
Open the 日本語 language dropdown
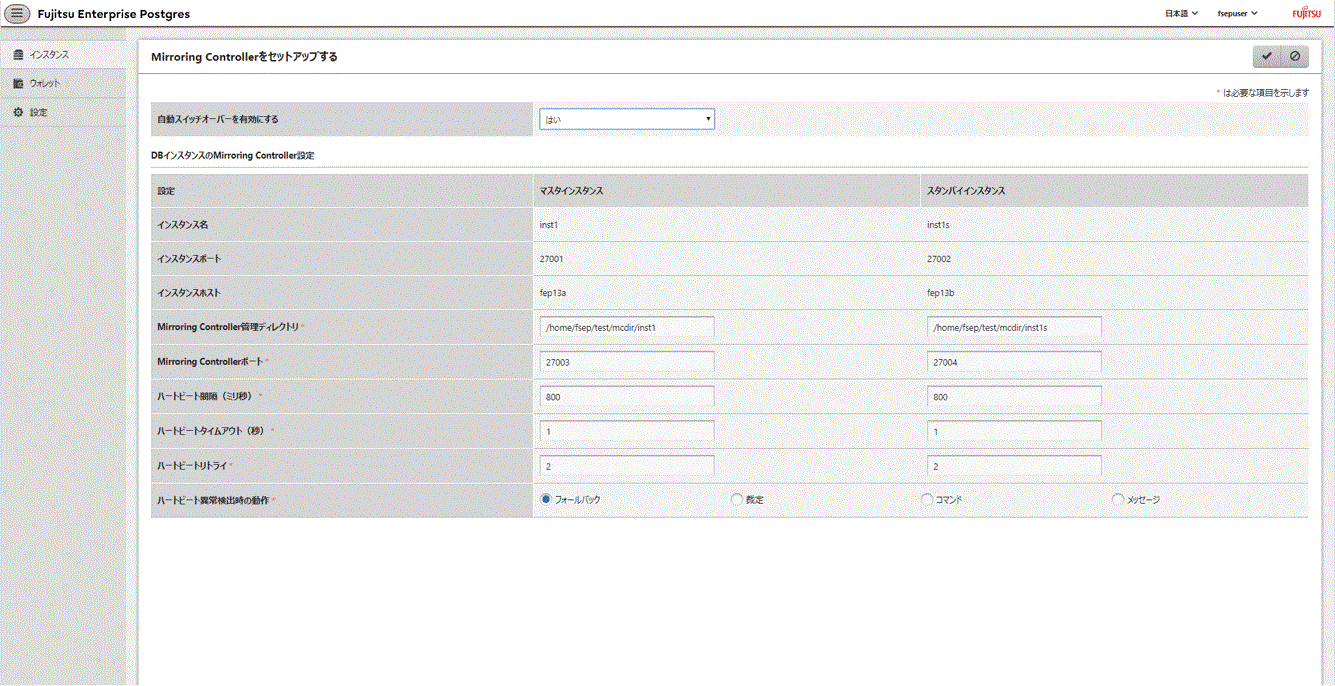(1181, 14)
